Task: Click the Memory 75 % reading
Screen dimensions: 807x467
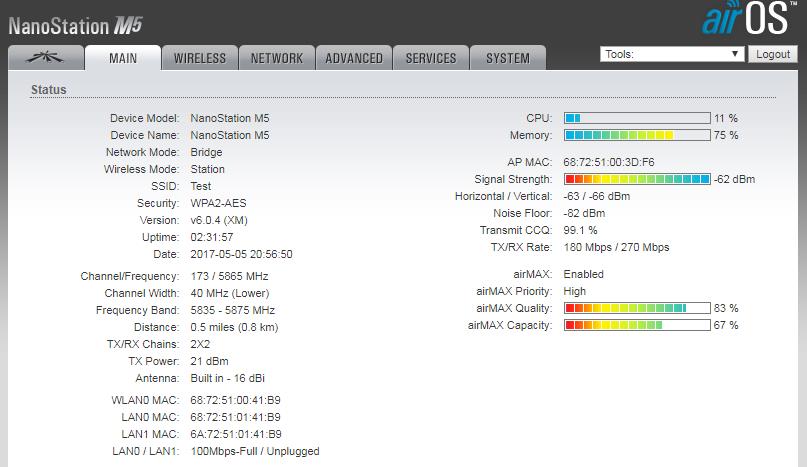Action: pos(726,135)
